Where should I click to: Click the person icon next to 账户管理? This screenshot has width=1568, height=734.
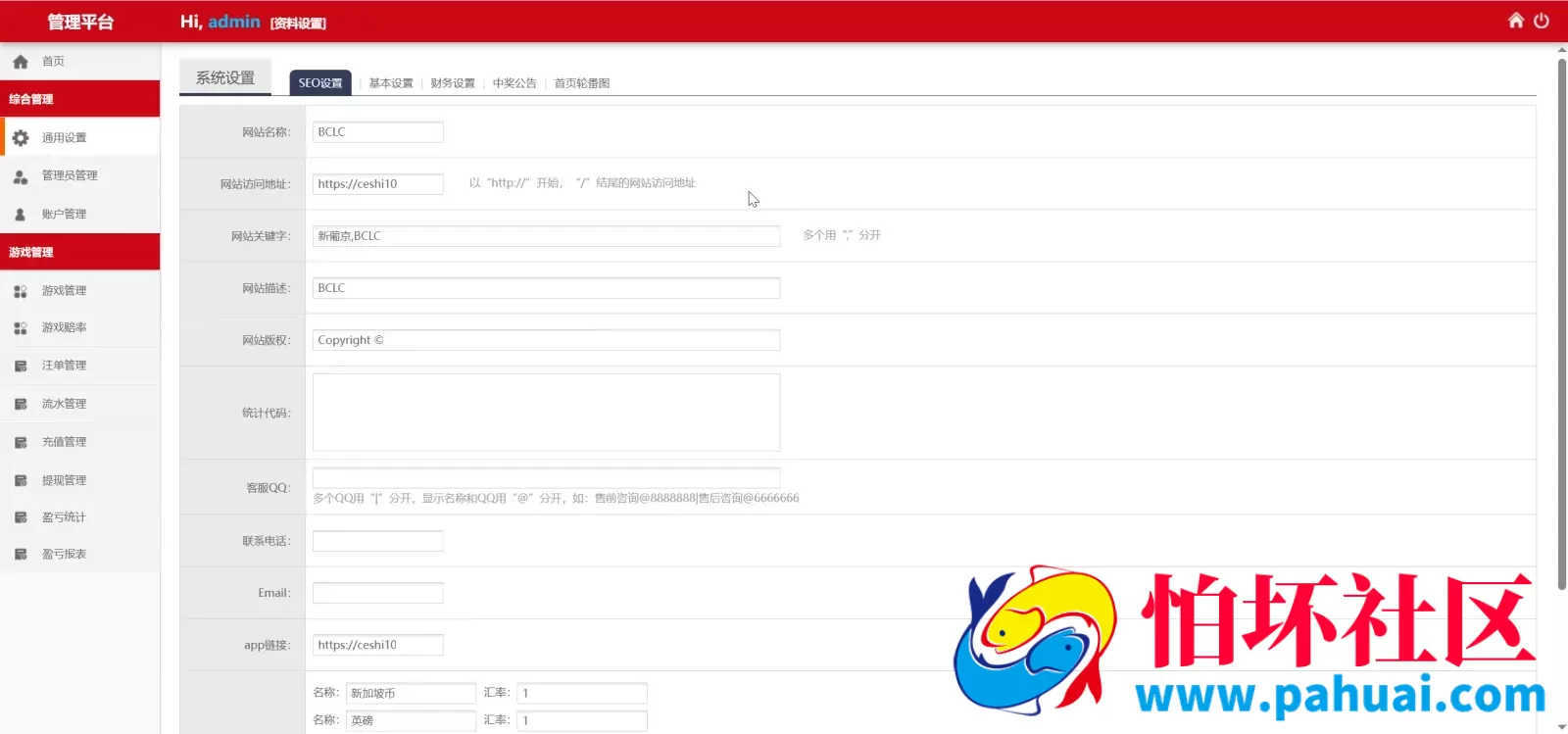point(21,215)
